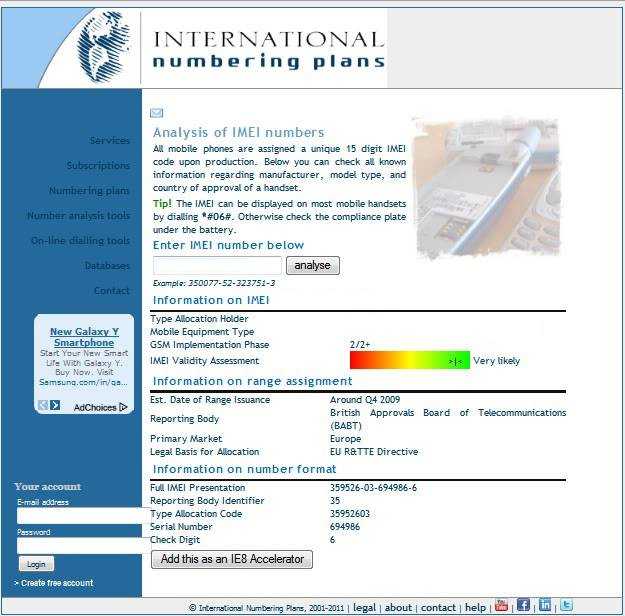Follow the Create free account link

pos(54,583)
